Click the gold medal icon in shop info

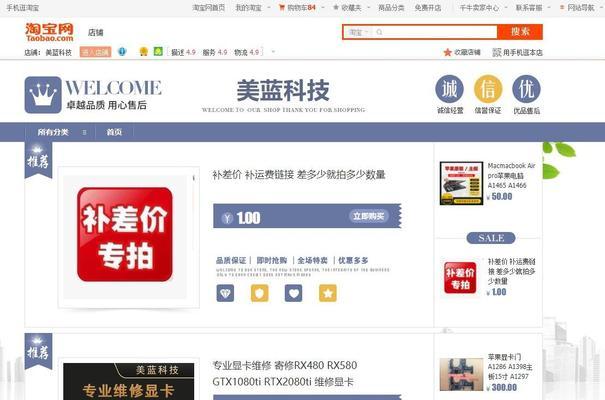[144, 51]
